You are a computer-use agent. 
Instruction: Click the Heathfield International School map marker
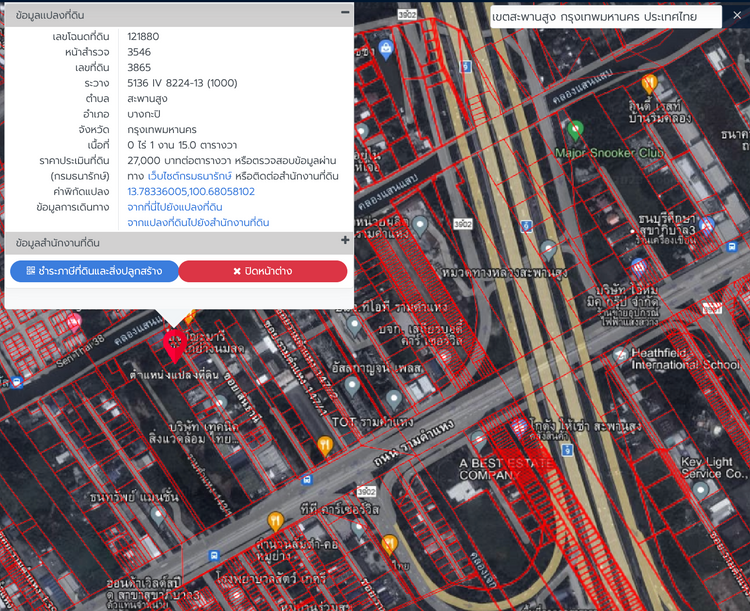coord(619,355)
